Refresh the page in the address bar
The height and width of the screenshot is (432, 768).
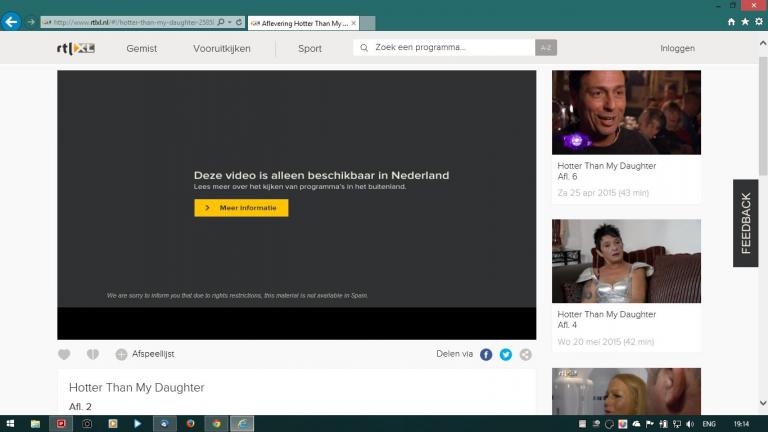tap(239, 21)
